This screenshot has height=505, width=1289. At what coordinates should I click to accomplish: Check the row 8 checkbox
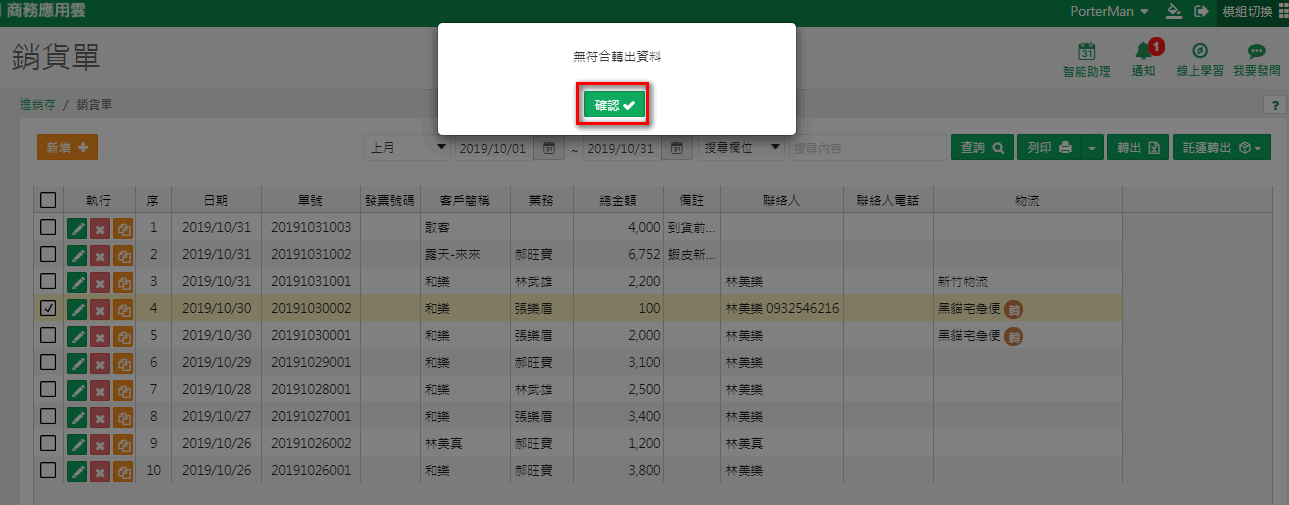coord(48,415)
